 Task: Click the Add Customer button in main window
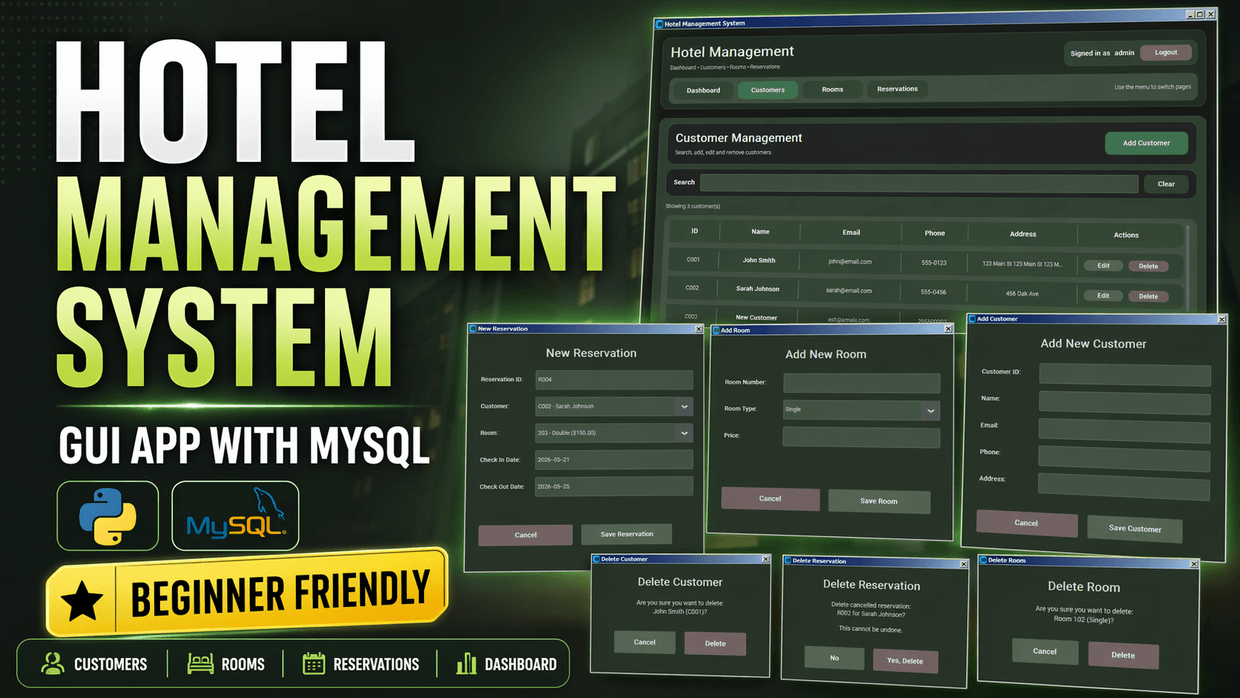[x=1146, y=143]
